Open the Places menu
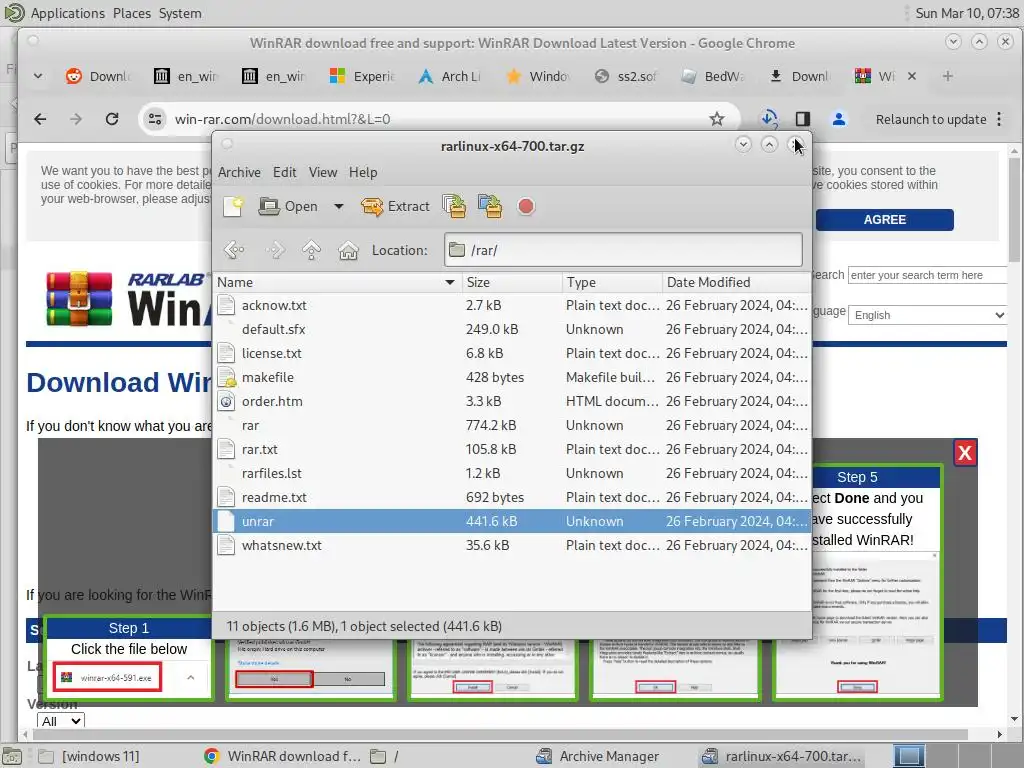The height and width of the screenshot is (768, 1024). tap(131, 13)
